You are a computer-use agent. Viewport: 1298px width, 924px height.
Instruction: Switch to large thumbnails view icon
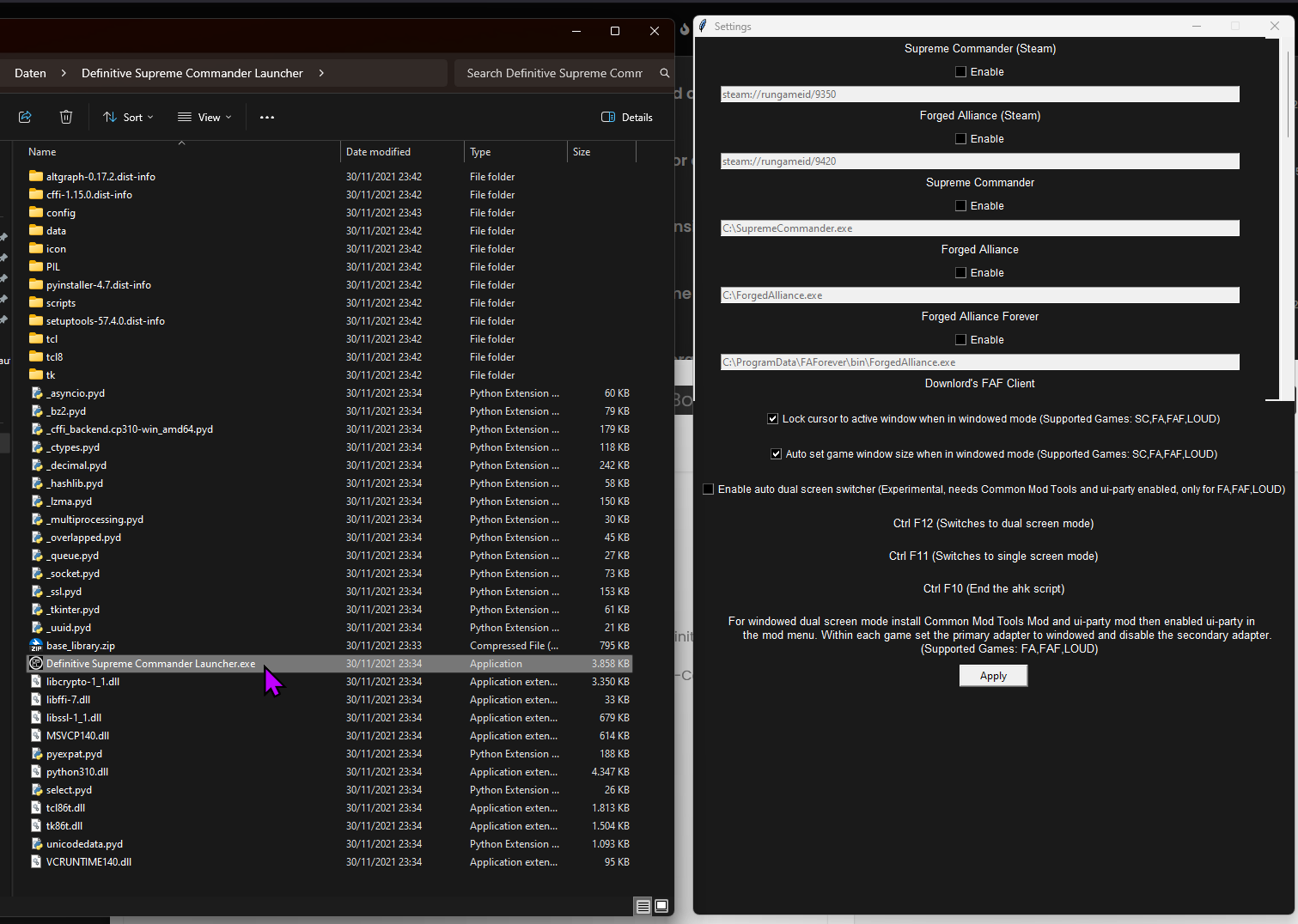(661, 906)
